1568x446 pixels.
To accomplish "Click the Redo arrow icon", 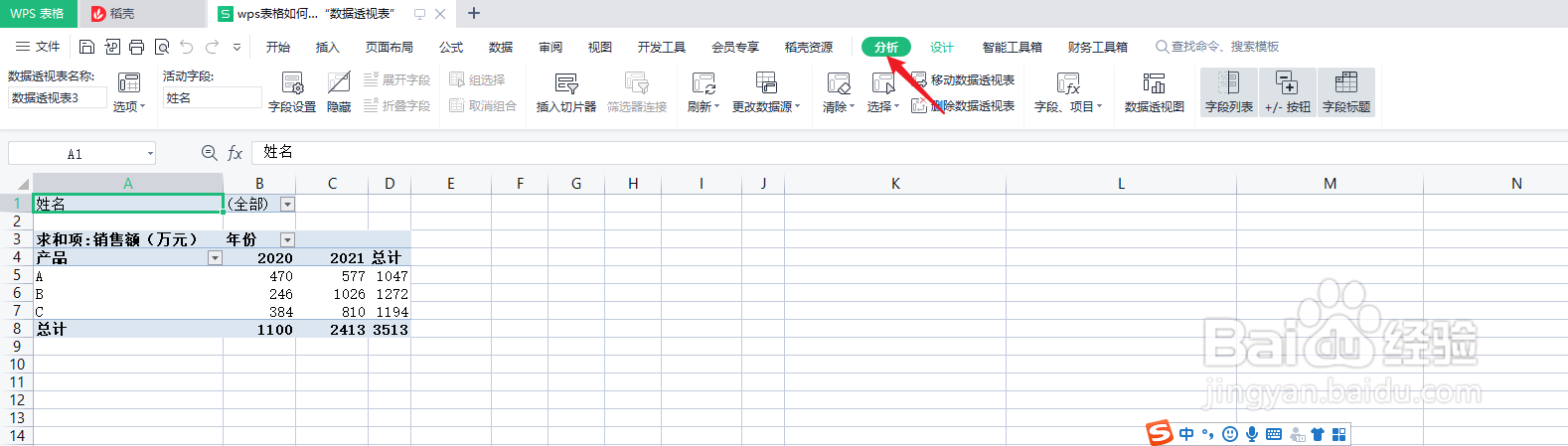I will 212,47.
